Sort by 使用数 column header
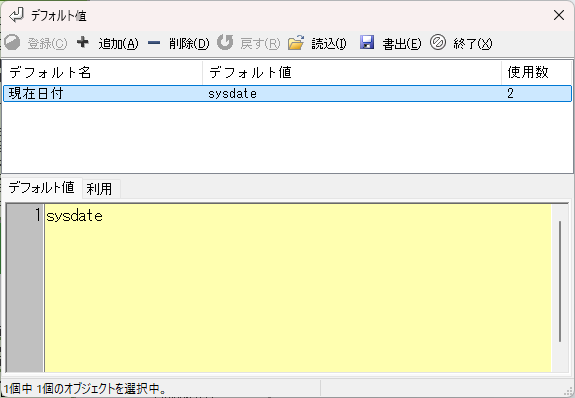Screen dimensions: 575x398 coord(536,72)
